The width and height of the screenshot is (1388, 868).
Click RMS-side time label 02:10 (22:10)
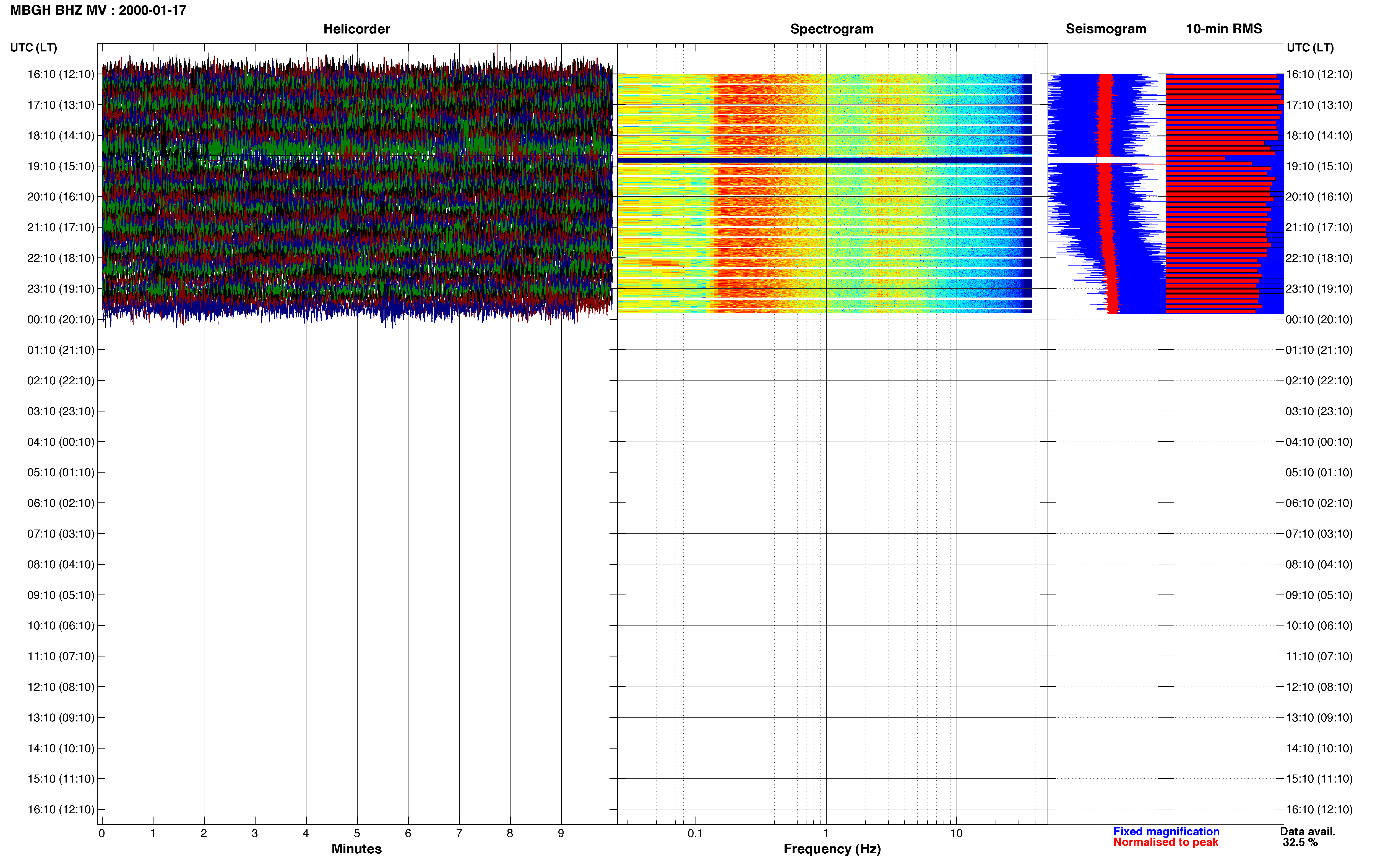tap(1319, 380)
